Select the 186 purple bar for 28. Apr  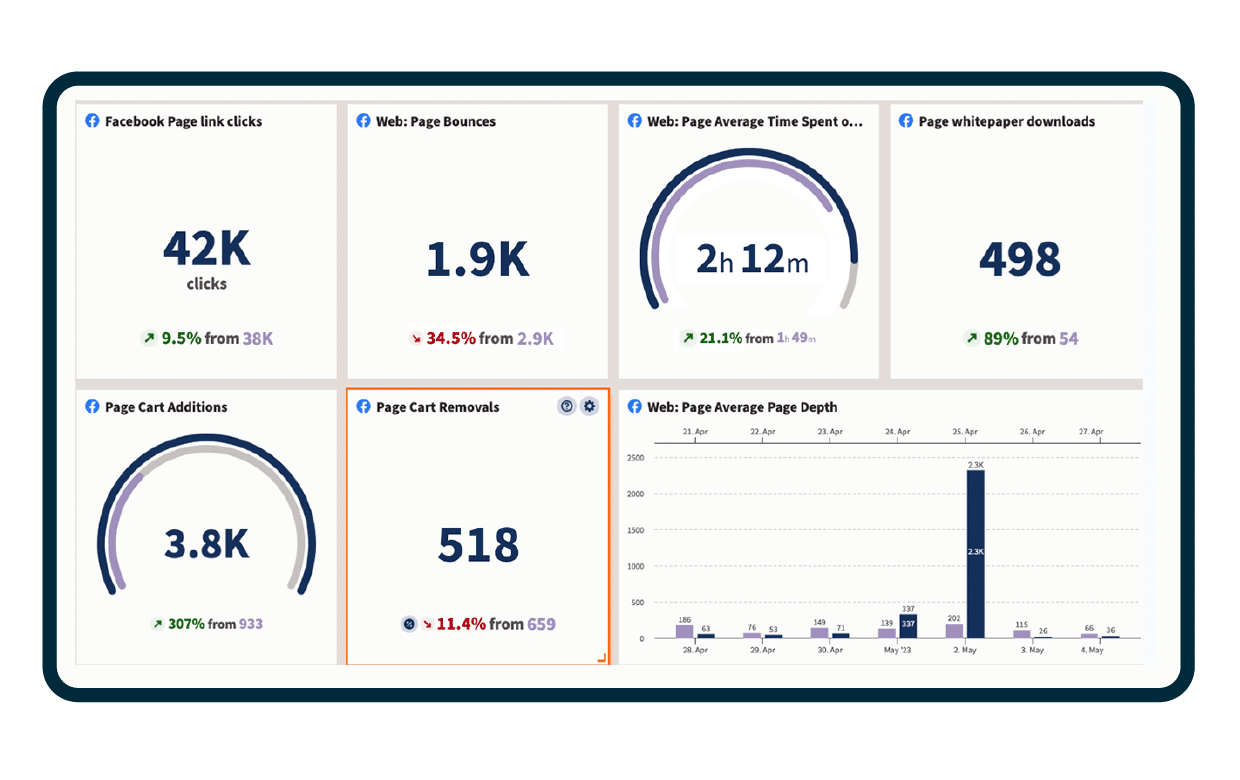pyautogui.click(x=685, y=632)
